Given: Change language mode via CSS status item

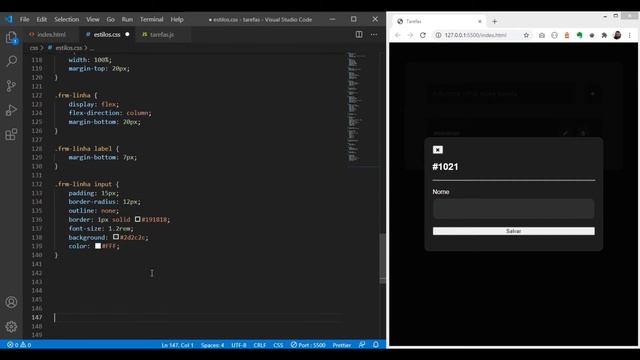Looking at the screenshot, I should point(278,345).
